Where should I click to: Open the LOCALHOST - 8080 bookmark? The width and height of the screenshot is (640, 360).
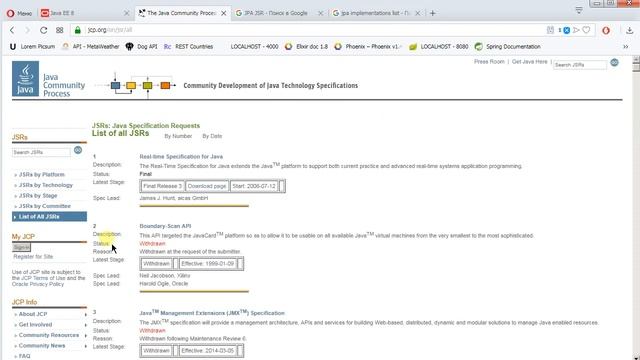[x=439, y=47]
